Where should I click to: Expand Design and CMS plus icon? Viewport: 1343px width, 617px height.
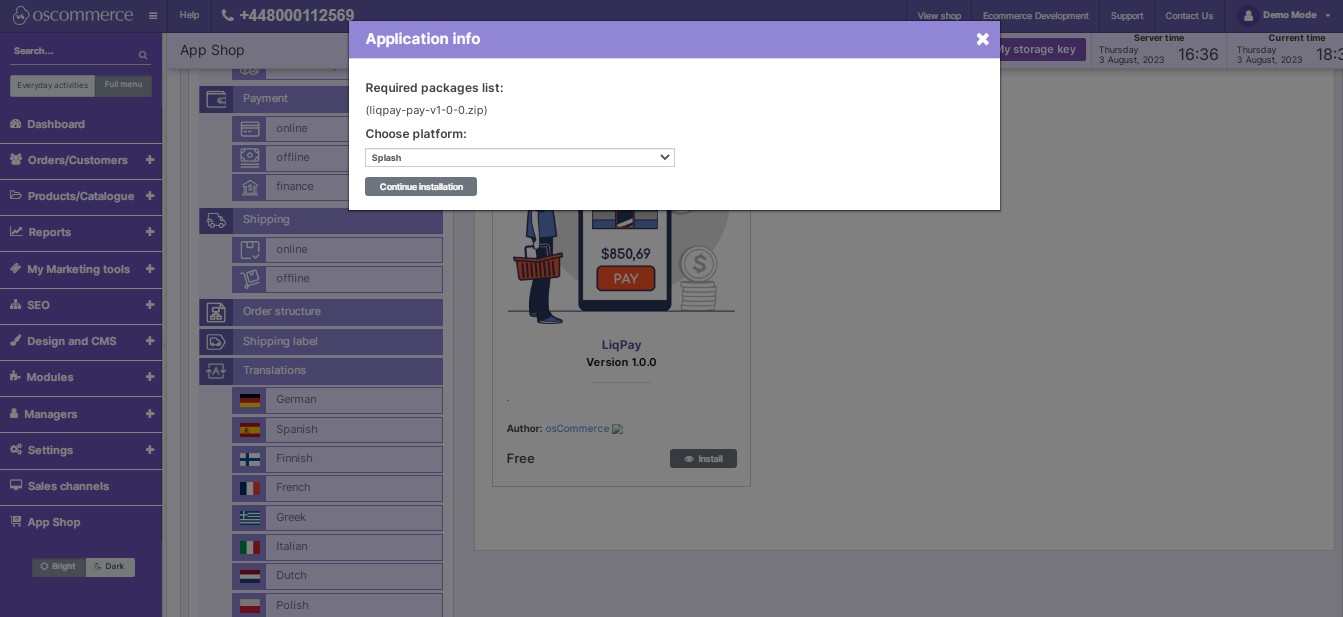[x=150, y=341]
